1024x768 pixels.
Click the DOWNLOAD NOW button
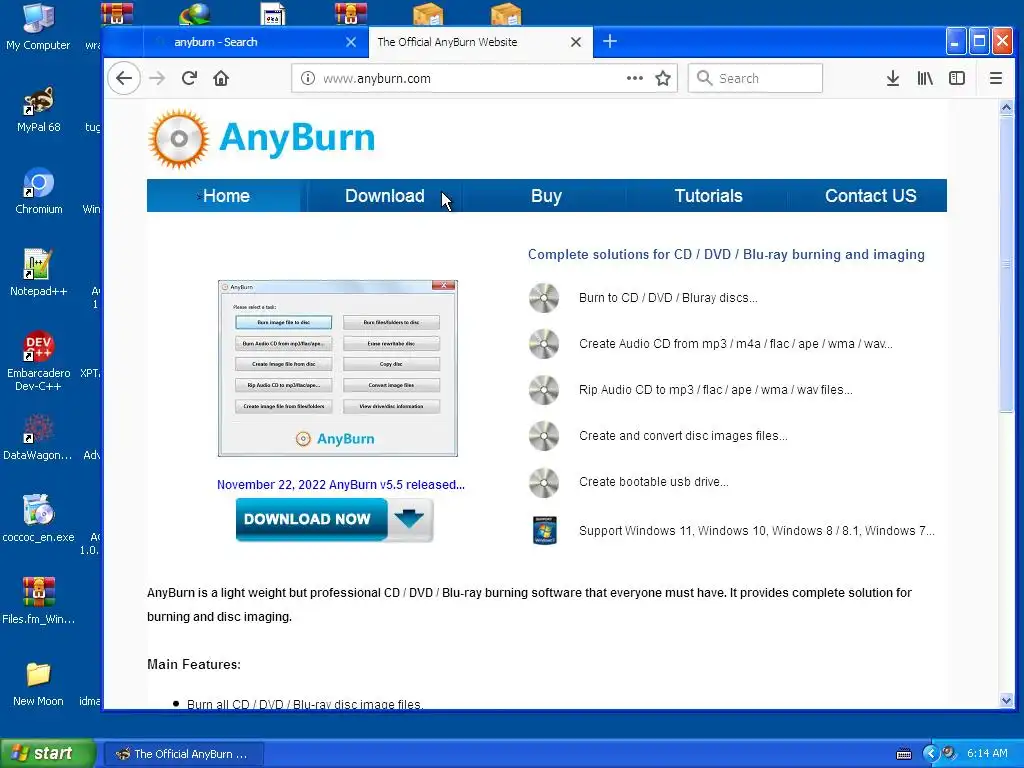[x=334, y=520]
